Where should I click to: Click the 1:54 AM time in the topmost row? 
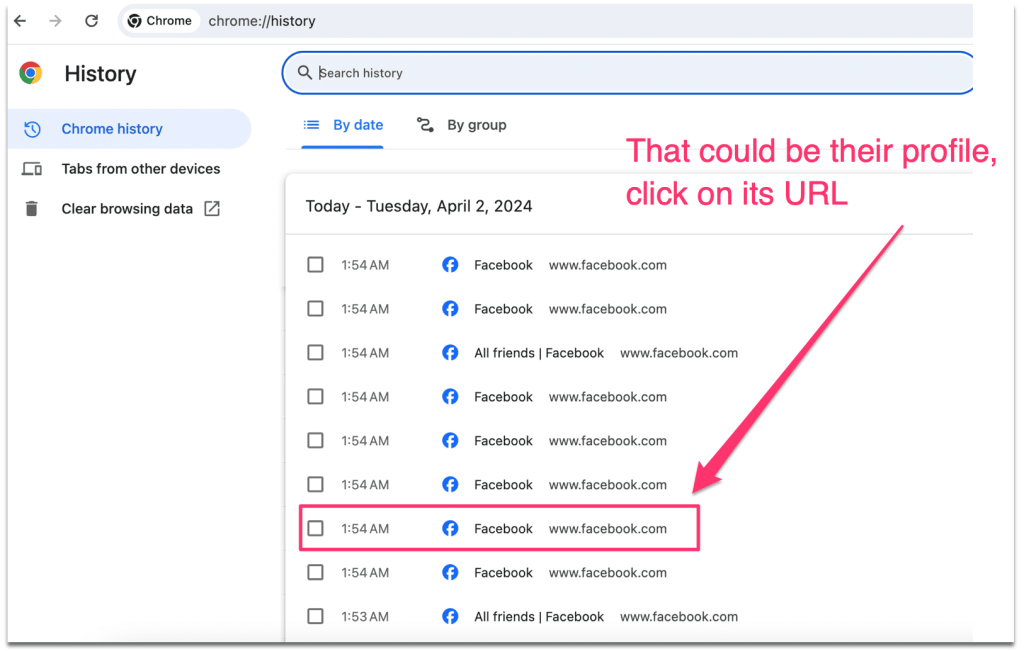pyautogui.click(x=365, y=265)
